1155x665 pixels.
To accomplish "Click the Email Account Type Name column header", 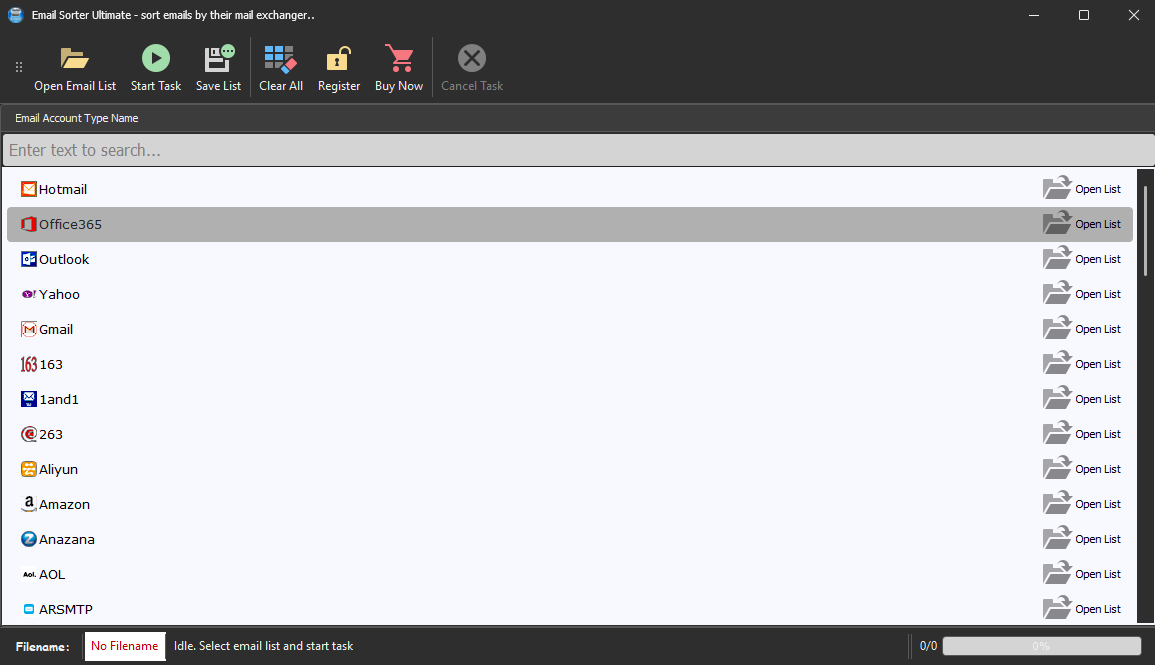I will point(76,118).
